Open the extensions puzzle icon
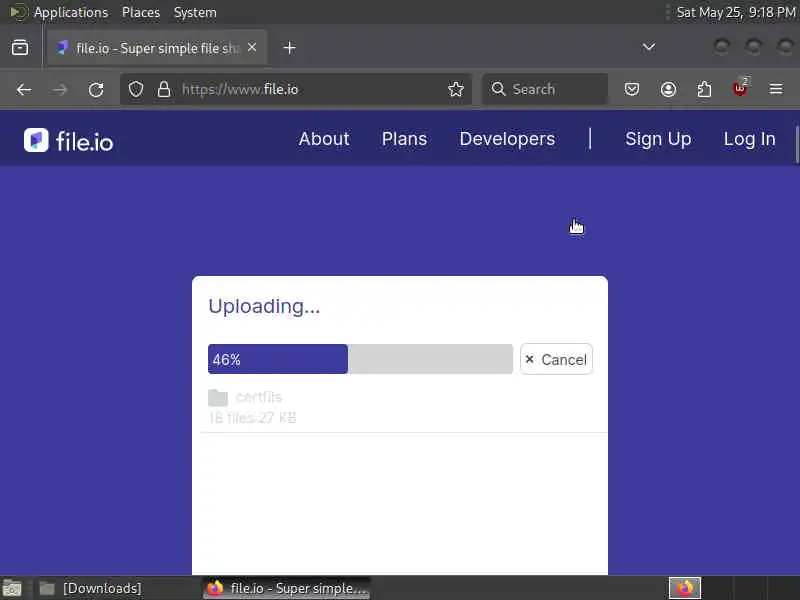 click(704, 89)
